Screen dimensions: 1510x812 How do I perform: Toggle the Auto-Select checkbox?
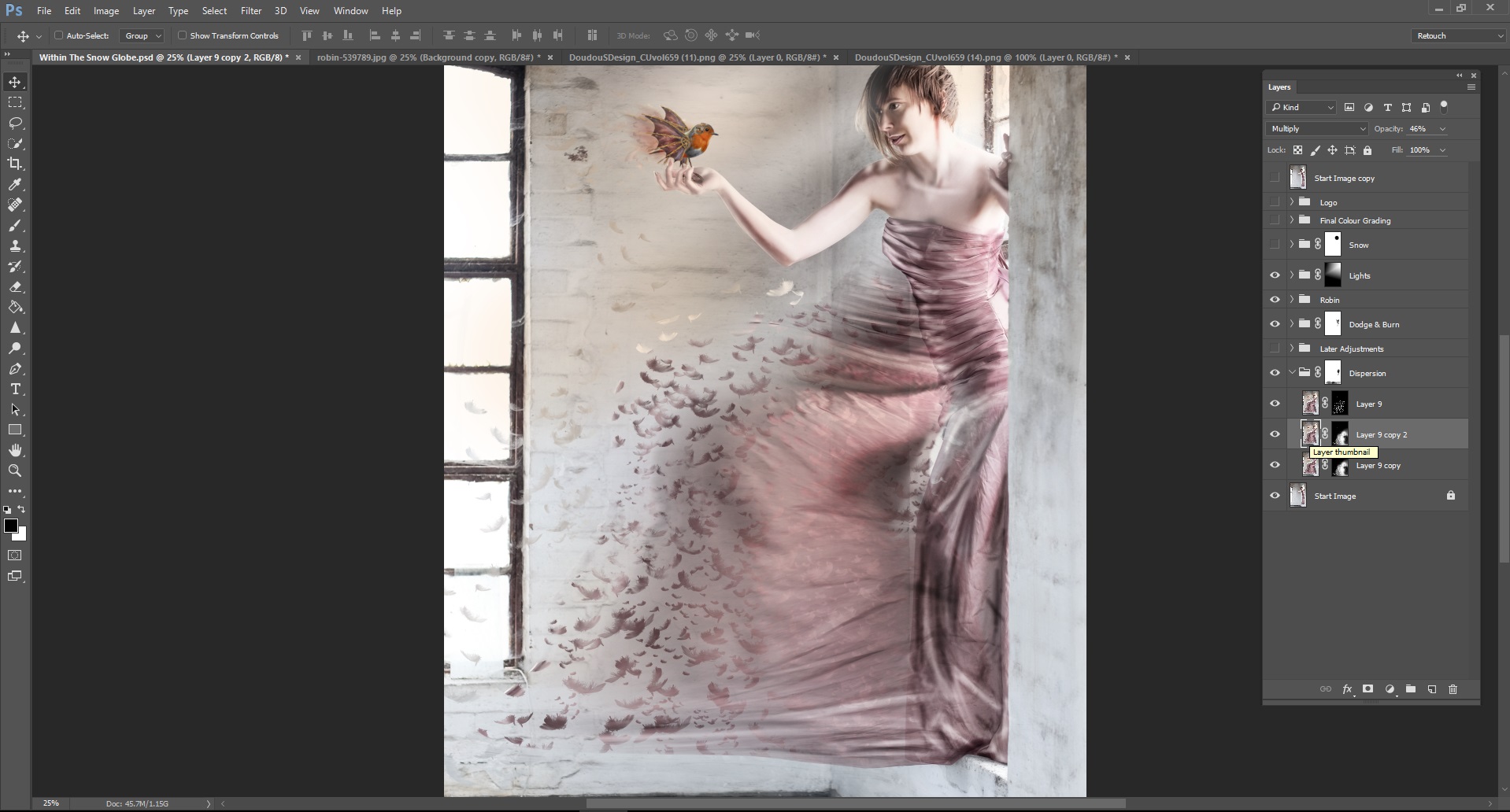point(59,35)
